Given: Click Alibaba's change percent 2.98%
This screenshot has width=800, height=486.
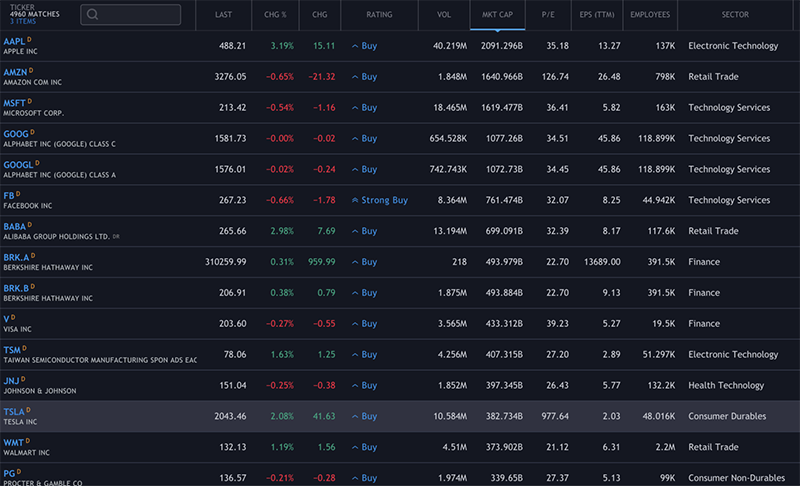Looking at the screenshot, I should coord(282,231).
